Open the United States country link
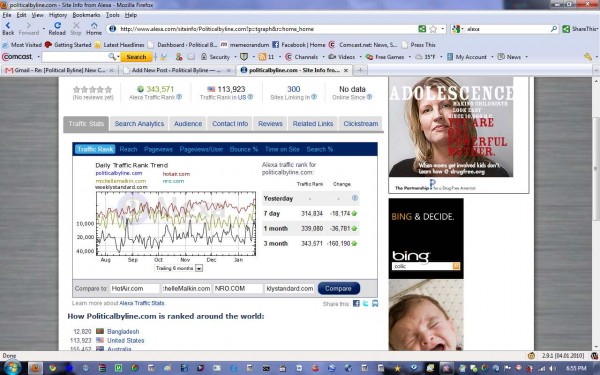Image resolution: width=600 pixels, height=375 pixels. pyautogui.click(x=126, y=340)
